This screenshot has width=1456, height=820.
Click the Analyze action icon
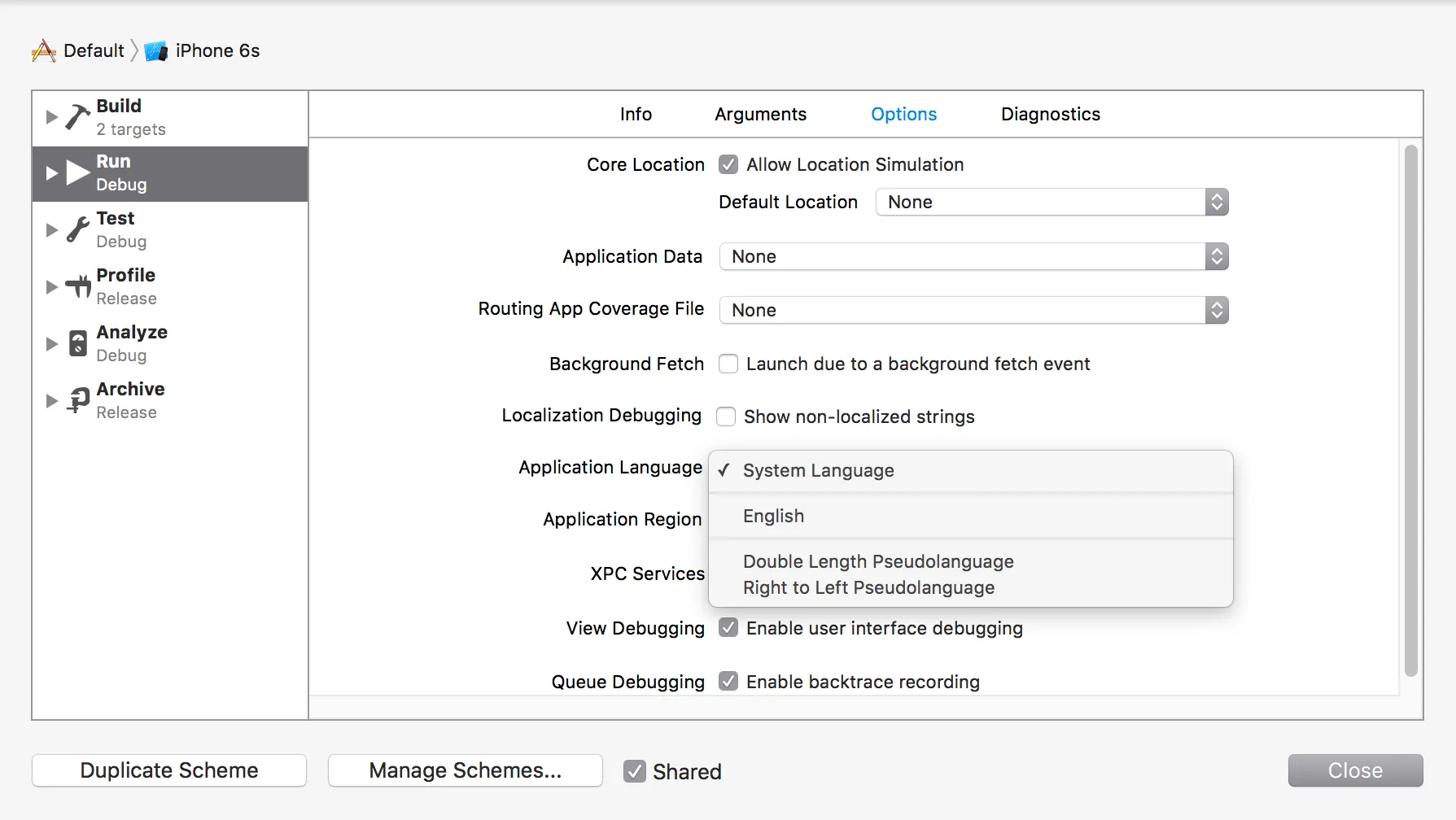tap(77, 343)
